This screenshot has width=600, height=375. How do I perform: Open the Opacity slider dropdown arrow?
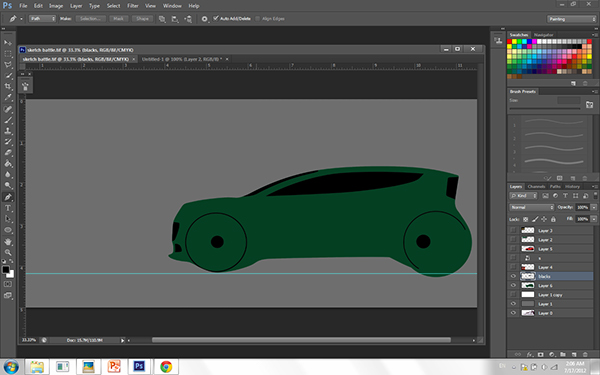593,207
